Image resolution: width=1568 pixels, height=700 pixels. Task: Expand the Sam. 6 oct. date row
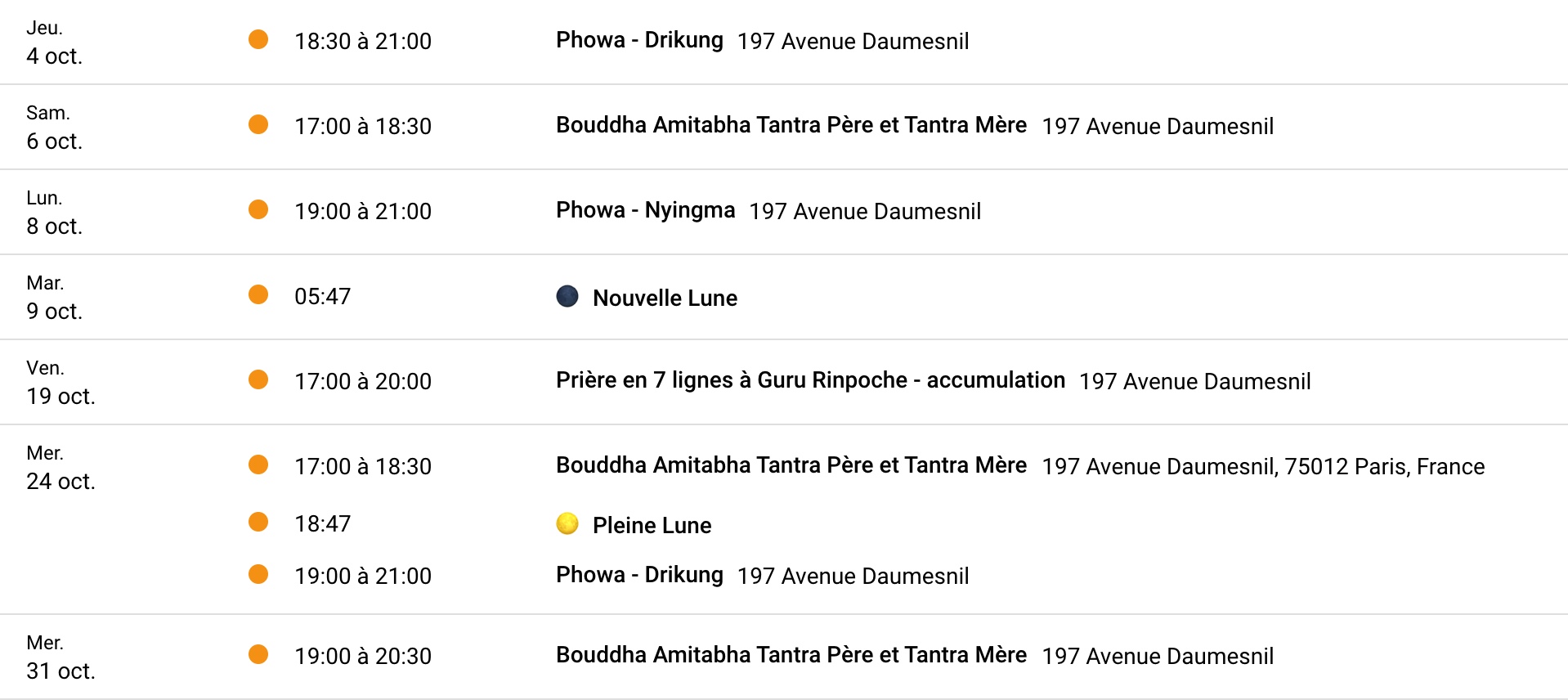point(54,128)
